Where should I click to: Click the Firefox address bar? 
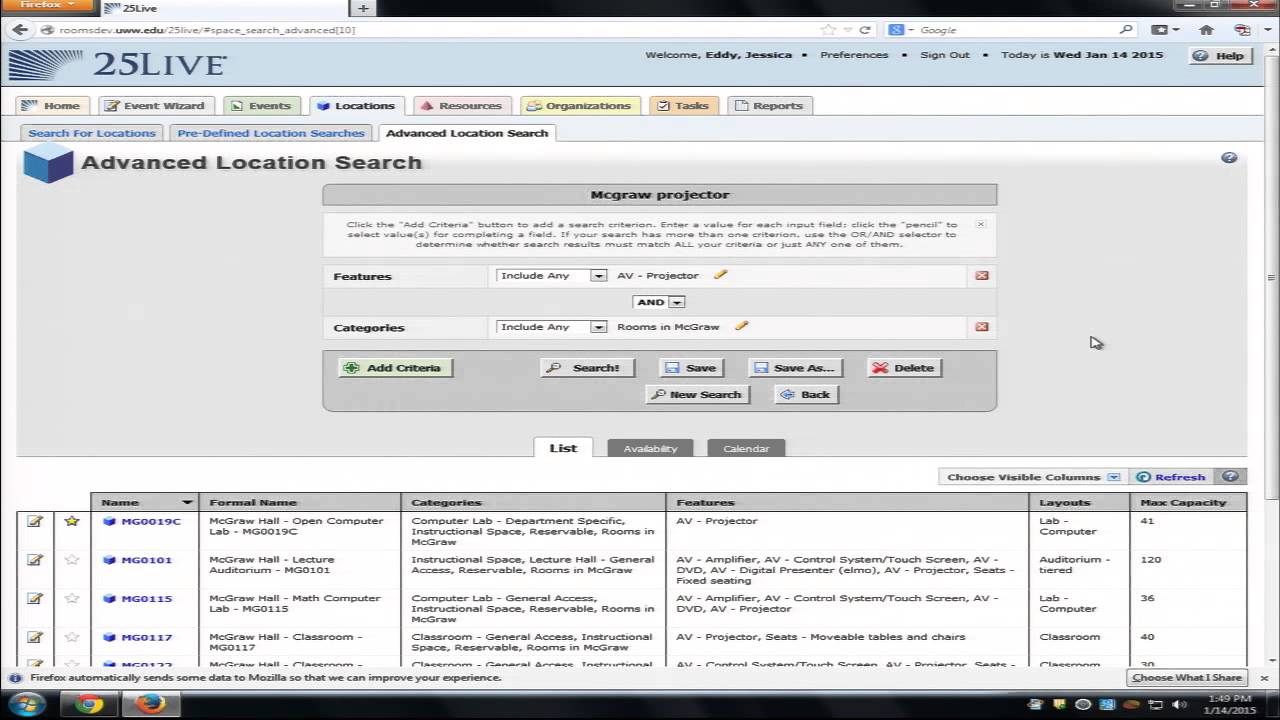click(430, 30)
